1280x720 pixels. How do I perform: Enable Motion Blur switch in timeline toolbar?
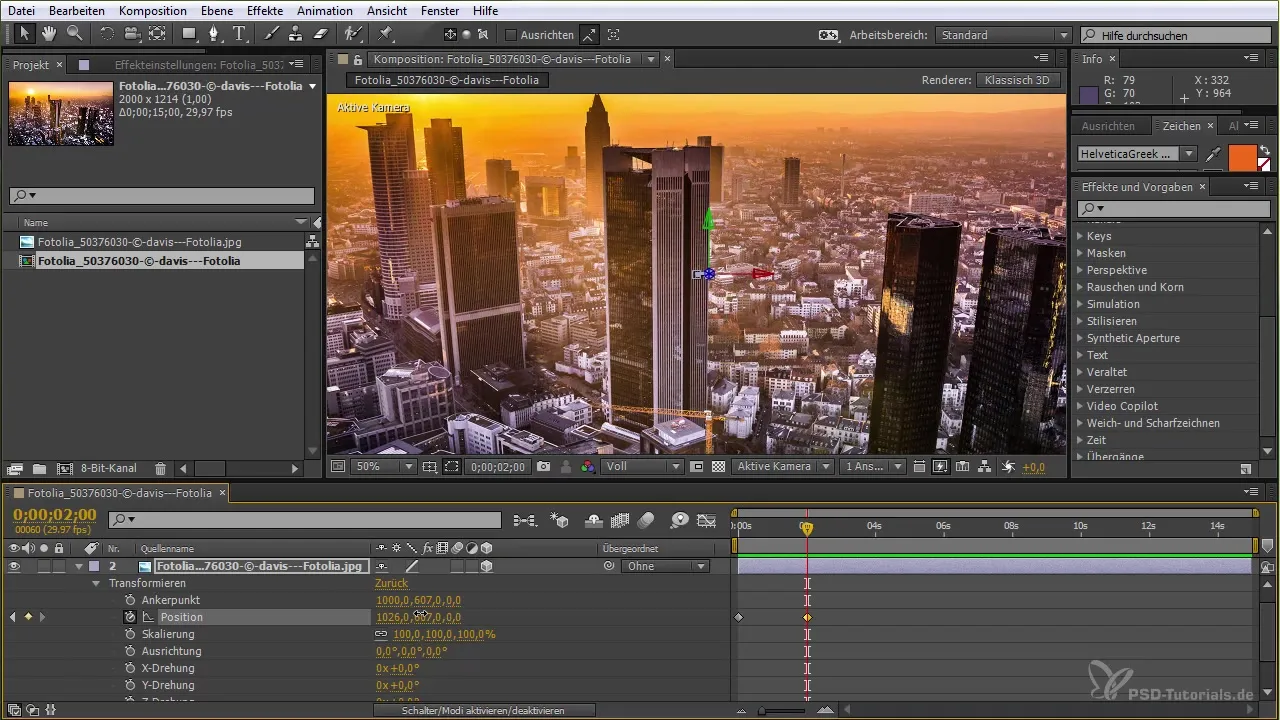(x=645, y=520)
